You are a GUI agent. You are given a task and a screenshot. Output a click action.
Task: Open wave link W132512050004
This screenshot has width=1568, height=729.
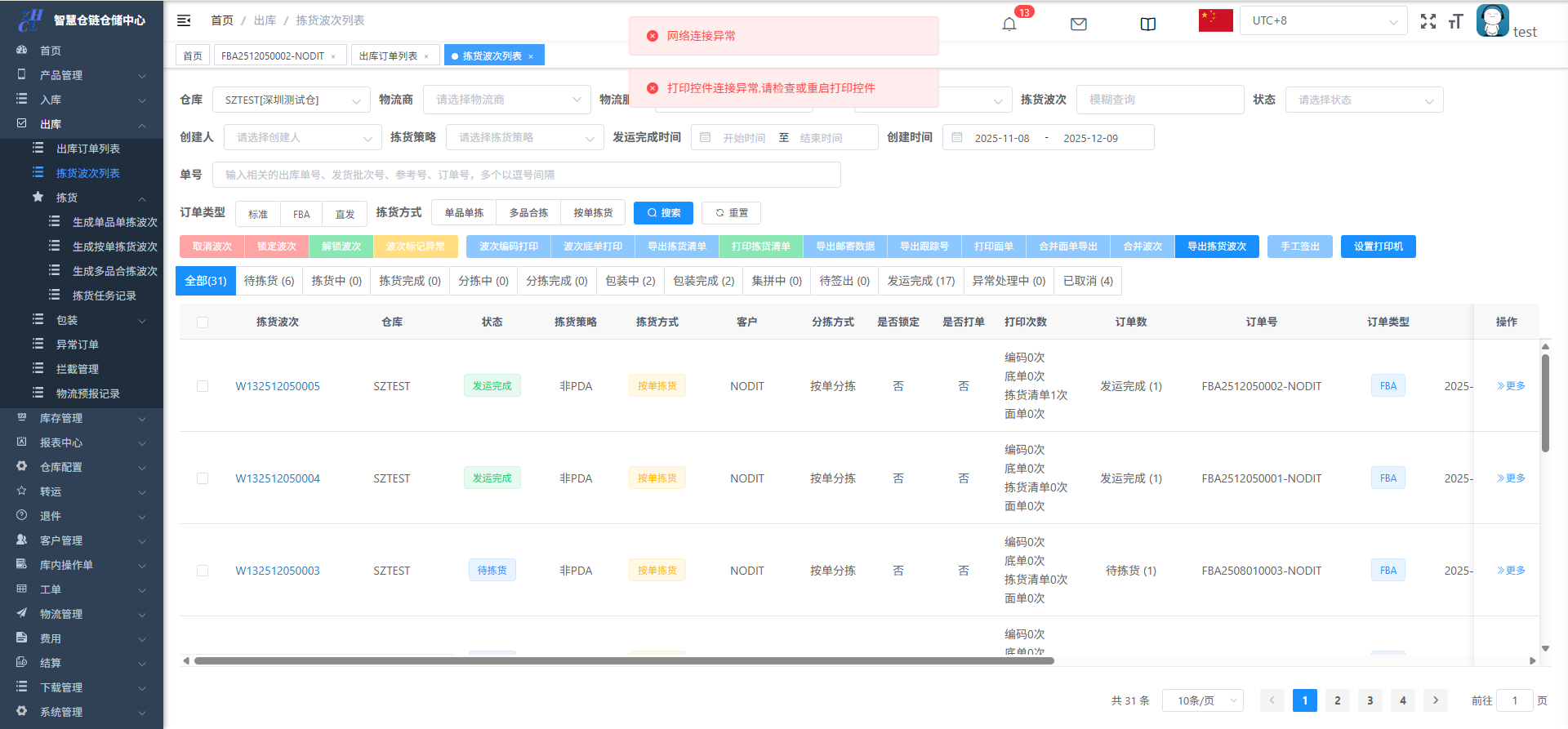pyautogui.click(x=278, y=478)
